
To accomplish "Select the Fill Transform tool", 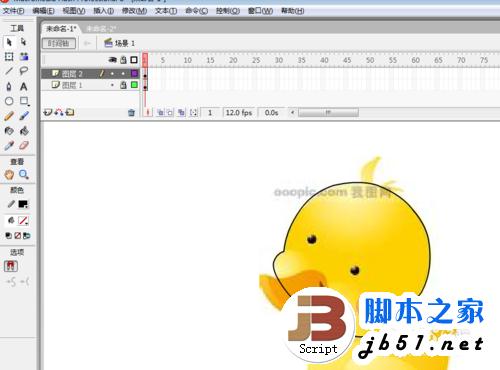I will pos(24,57).
